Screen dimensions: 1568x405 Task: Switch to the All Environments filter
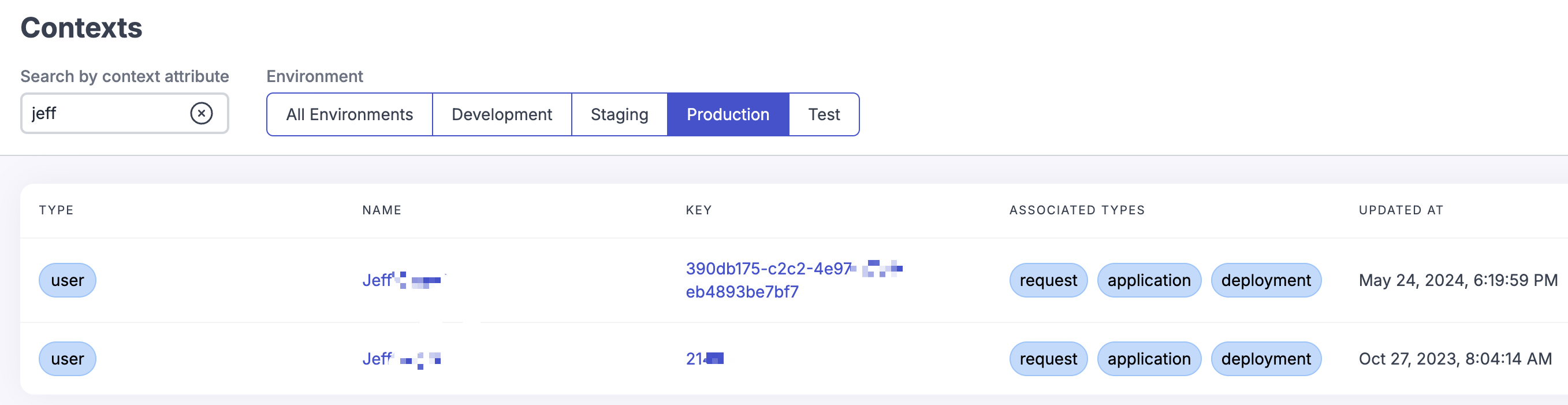[350, 114]
